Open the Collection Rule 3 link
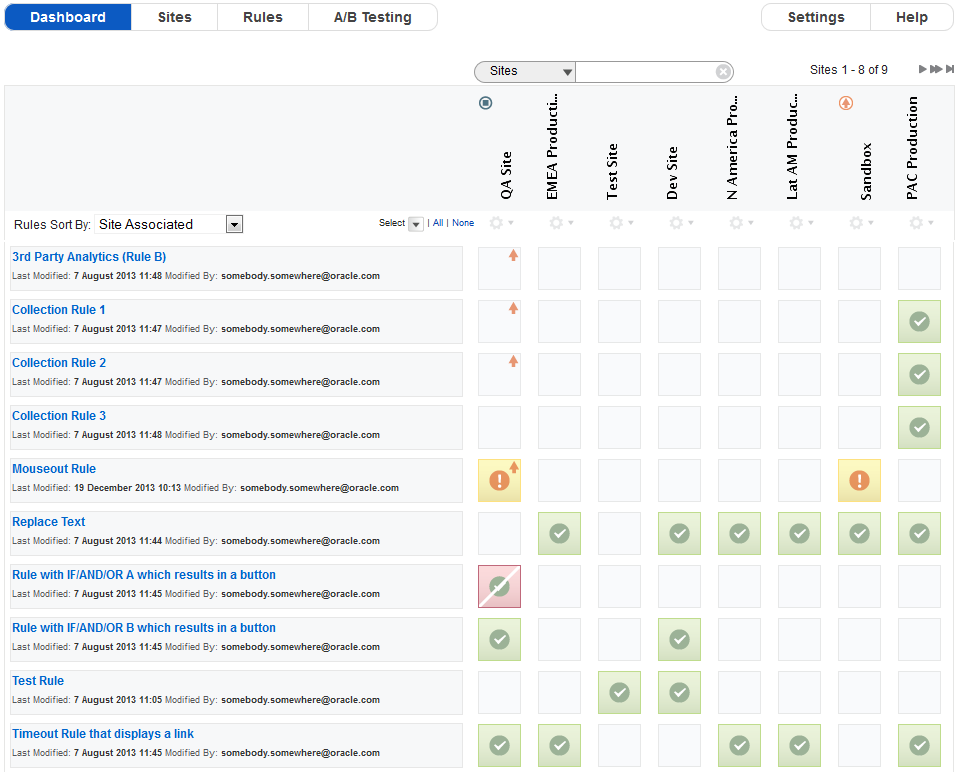 pyautogui.click(x=59, y=416)
